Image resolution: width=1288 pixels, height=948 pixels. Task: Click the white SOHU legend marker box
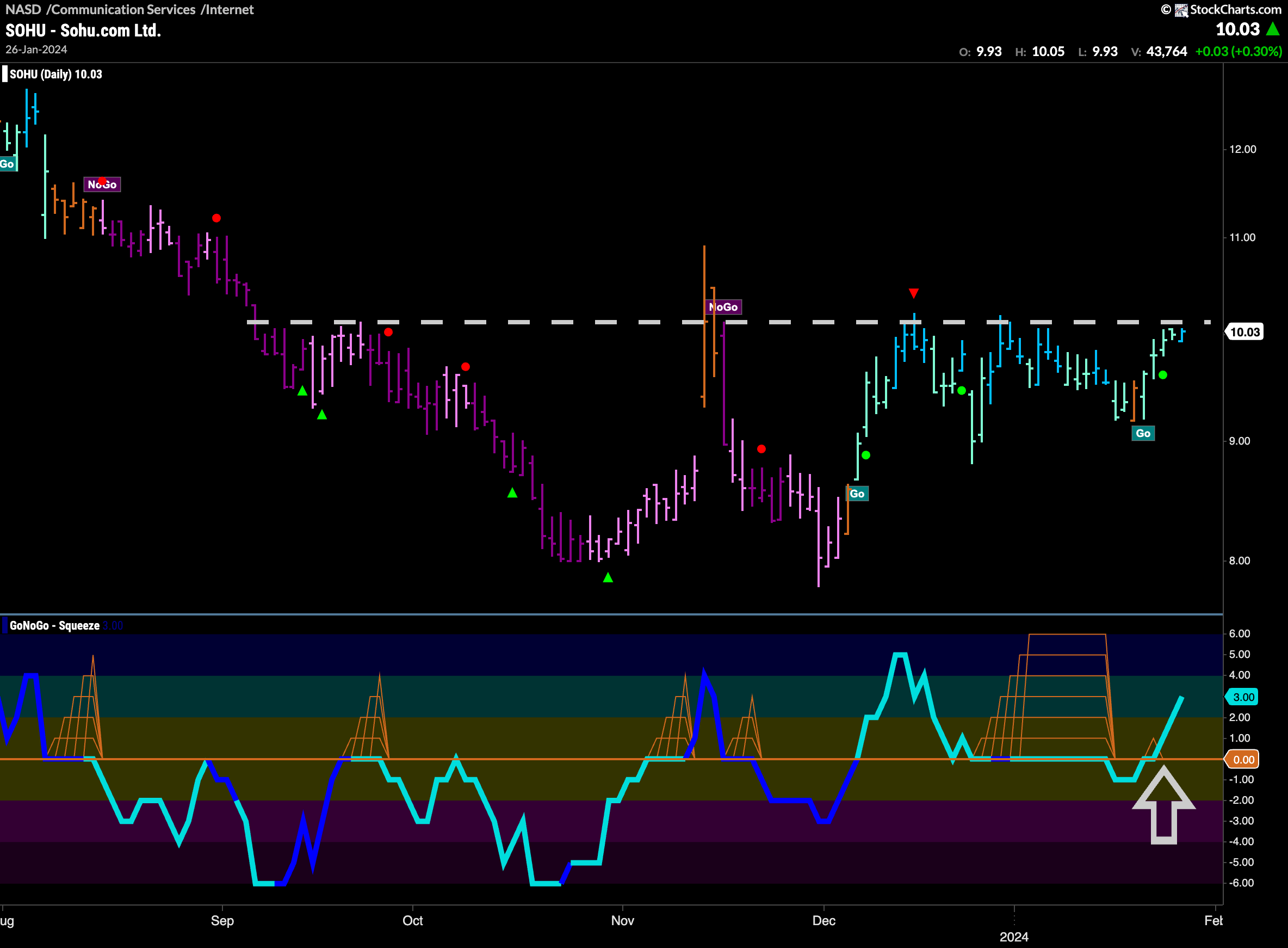coord(4,74)
